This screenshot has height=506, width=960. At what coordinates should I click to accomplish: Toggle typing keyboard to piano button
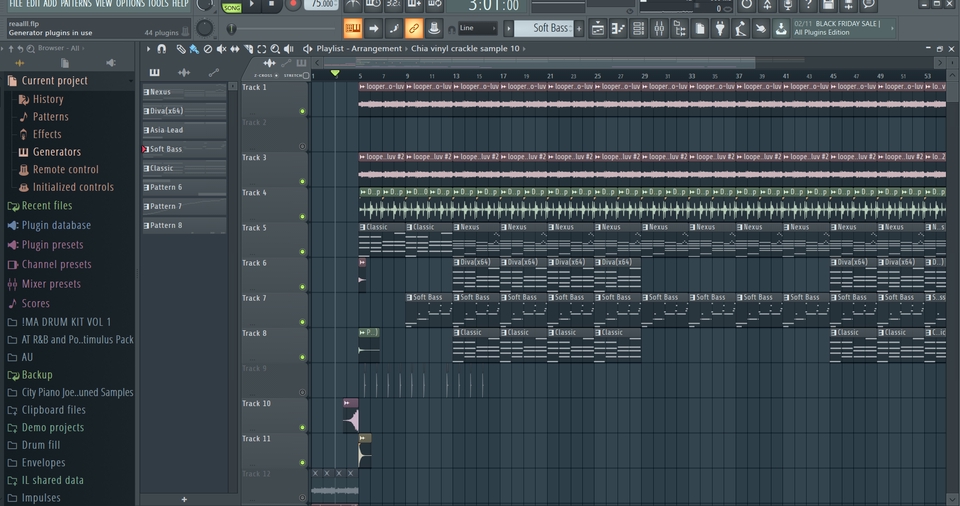click(x=353, y=28)
